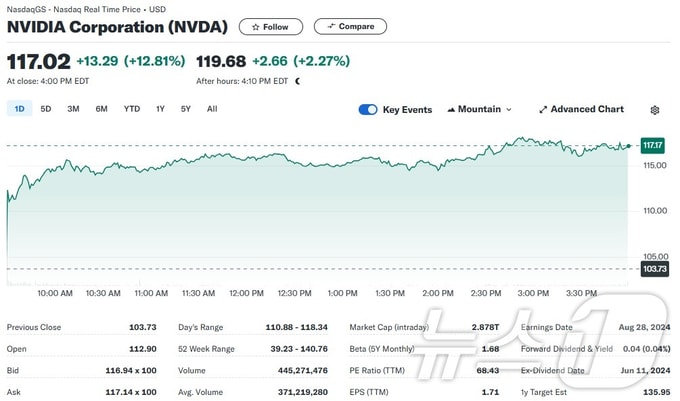Expand the Mountain chart type dropdown
The width and height of the screenshot is (680, 401).
pyautogui.click(x=479, y=109)
